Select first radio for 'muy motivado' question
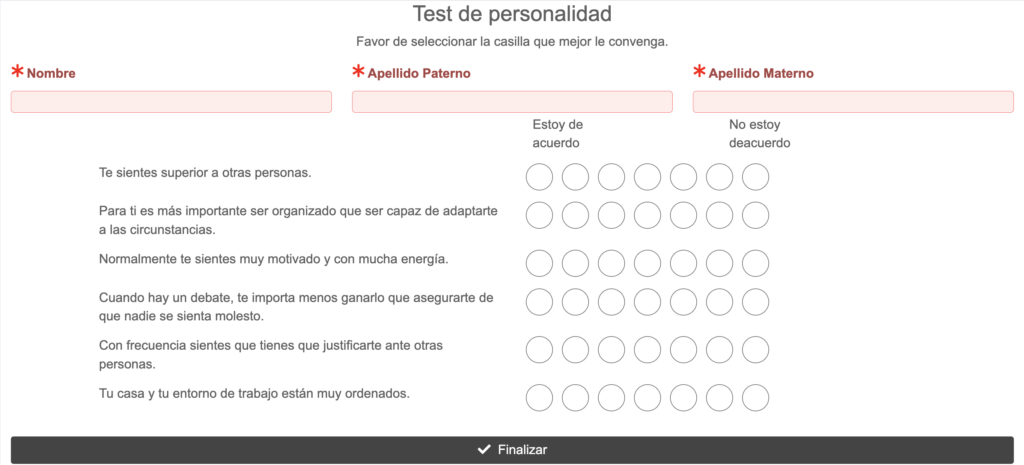Viewport: 1024px width, 465px height. coord(539,263)
